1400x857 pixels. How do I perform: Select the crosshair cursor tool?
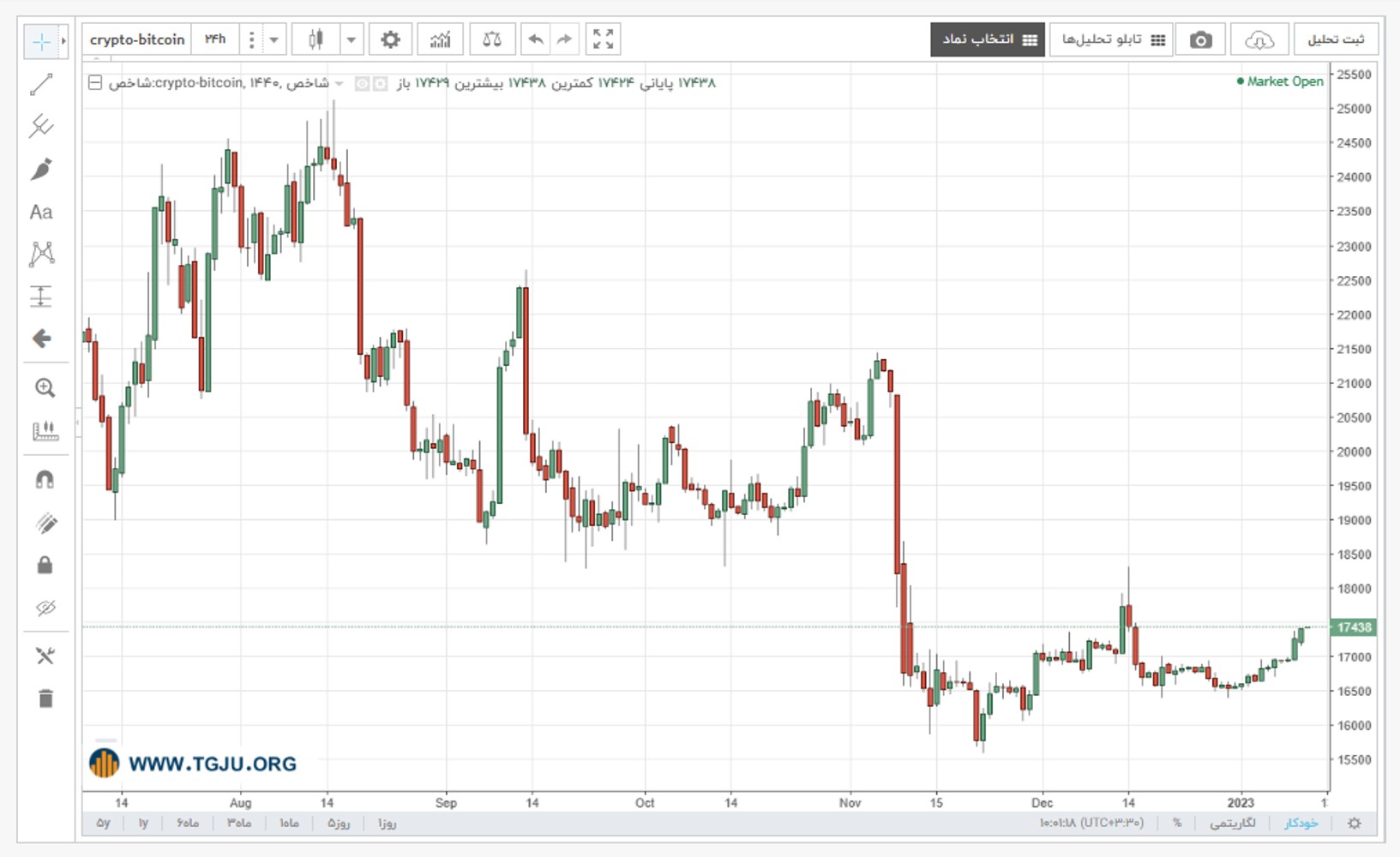point(40,41)
